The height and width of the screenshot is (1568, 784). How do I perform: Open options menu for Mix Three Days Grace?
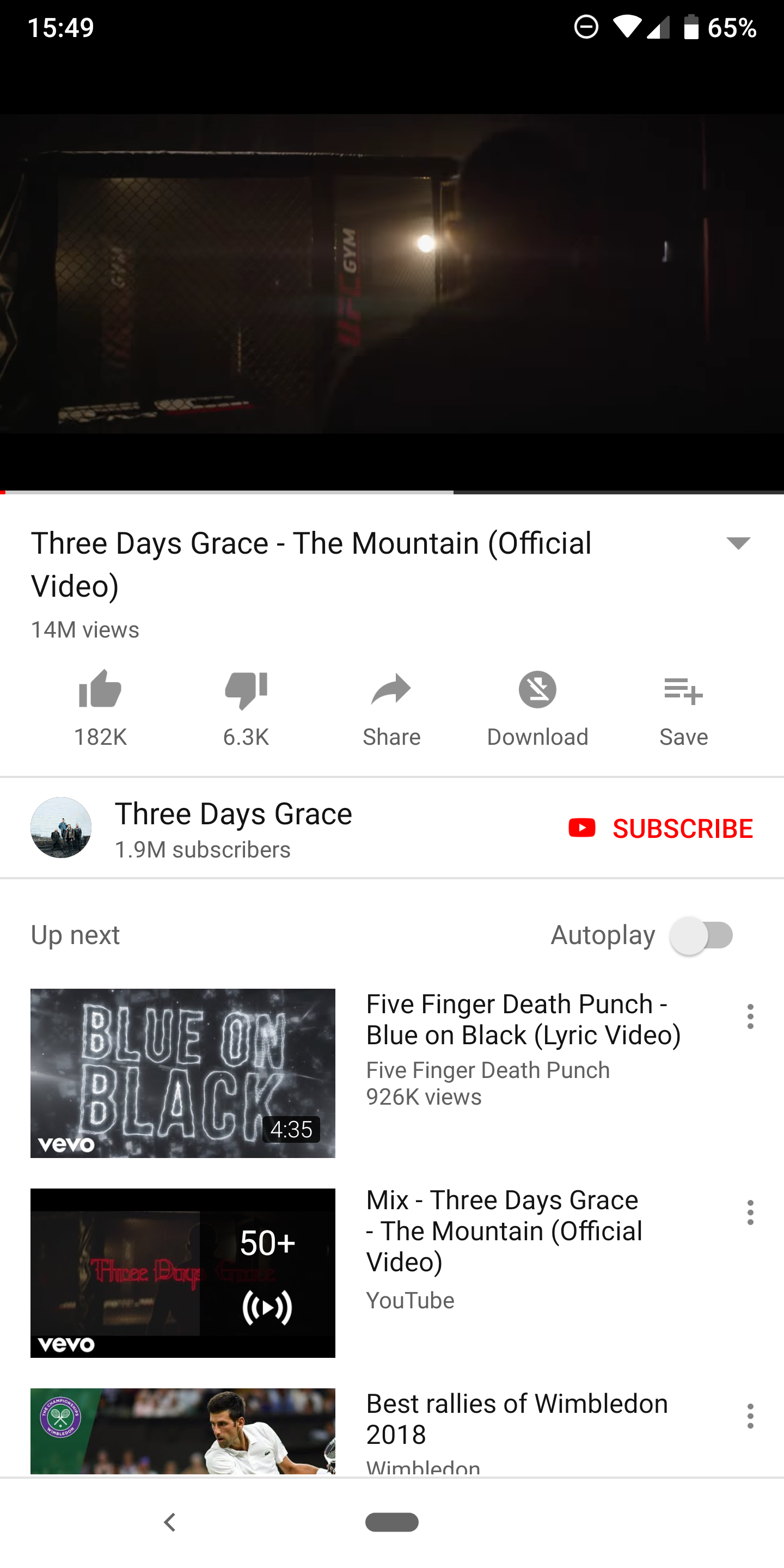[751, 1212]
